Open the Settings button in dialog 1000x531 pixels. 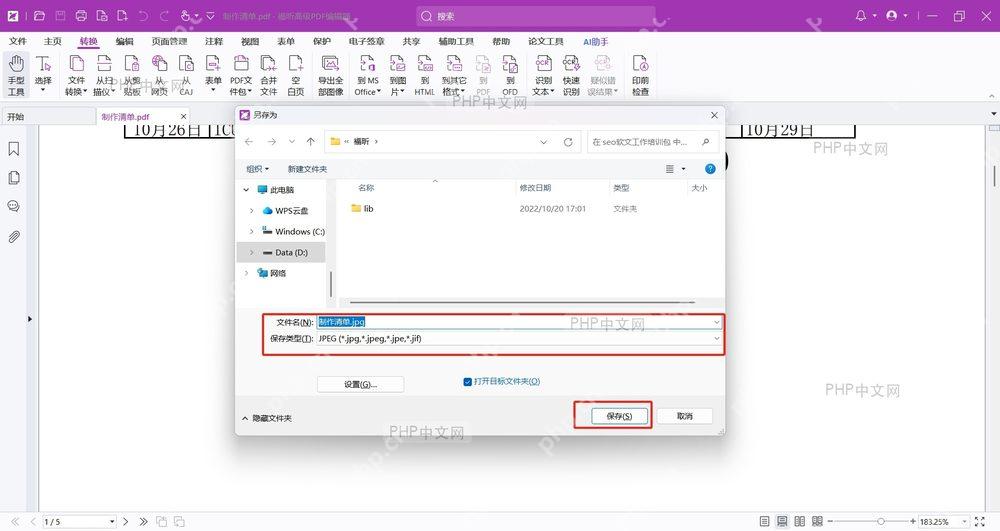360,384
